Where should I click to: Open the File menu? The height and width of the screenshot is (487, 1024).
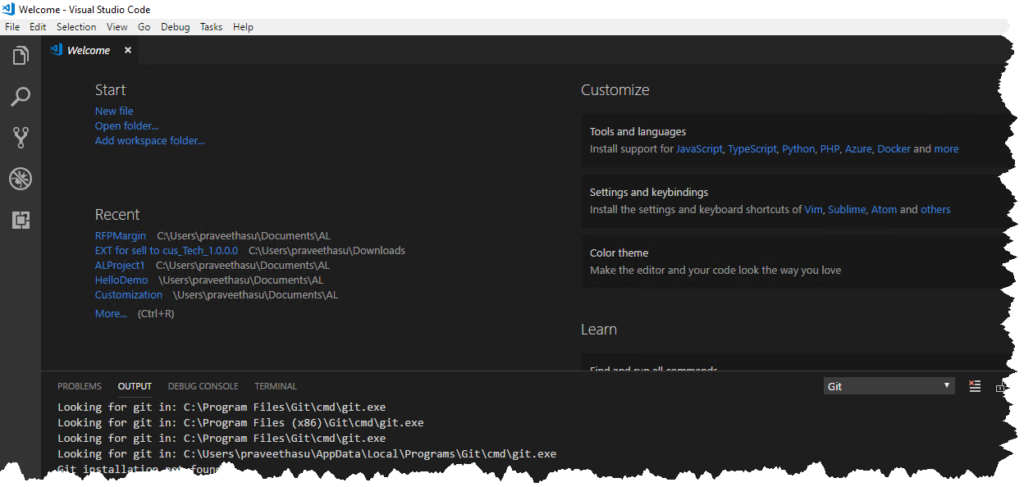(12, 27)
